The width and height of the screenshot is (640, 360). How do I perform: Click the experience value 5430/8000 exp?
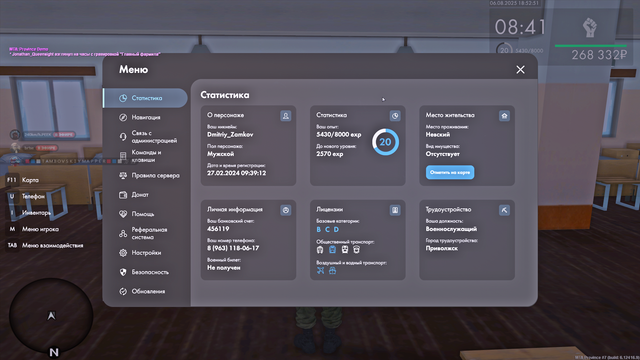(338, 135)
